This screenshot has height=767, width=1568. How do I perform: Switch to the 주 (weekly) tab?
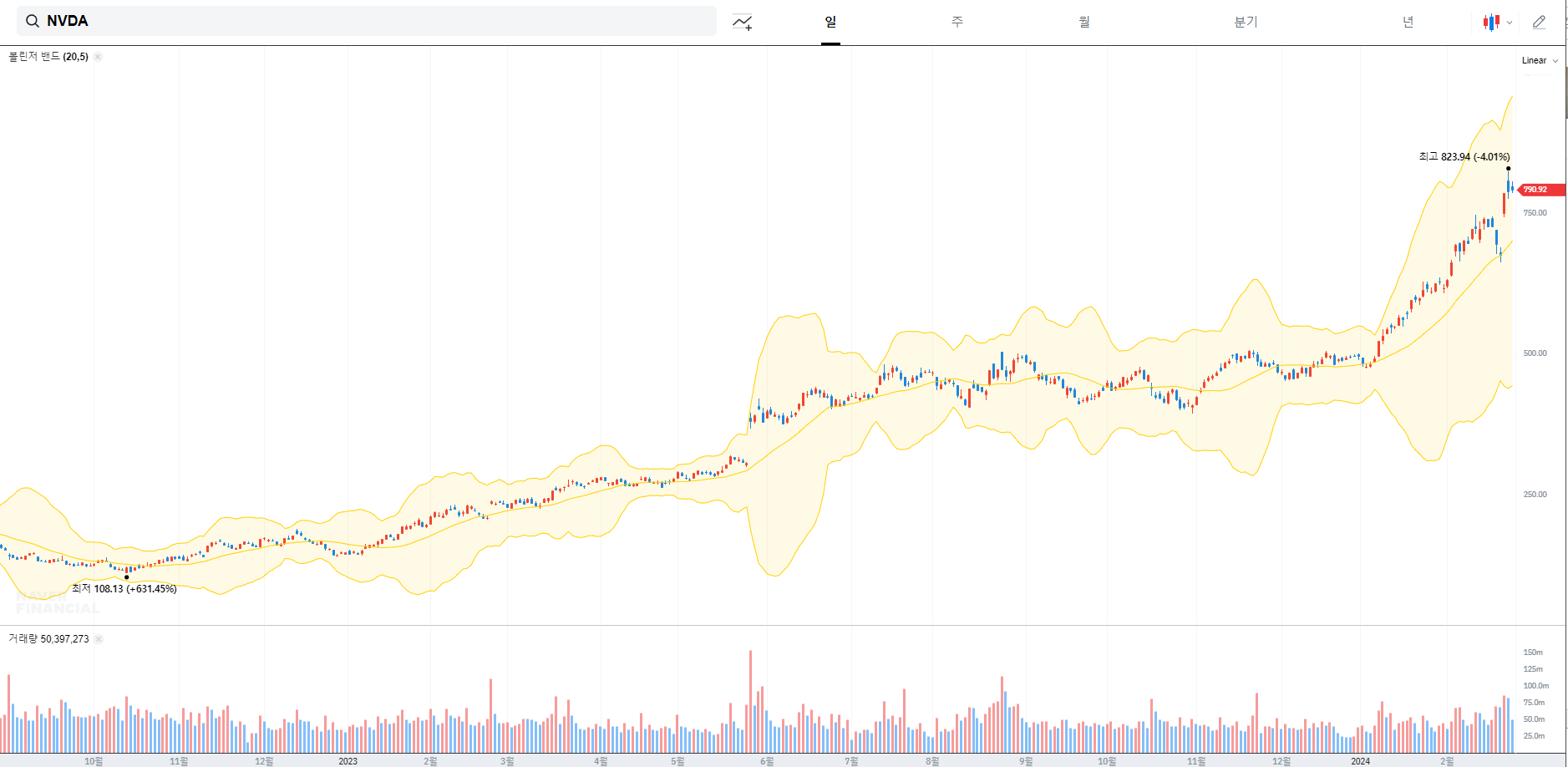[x=957, y=22]
